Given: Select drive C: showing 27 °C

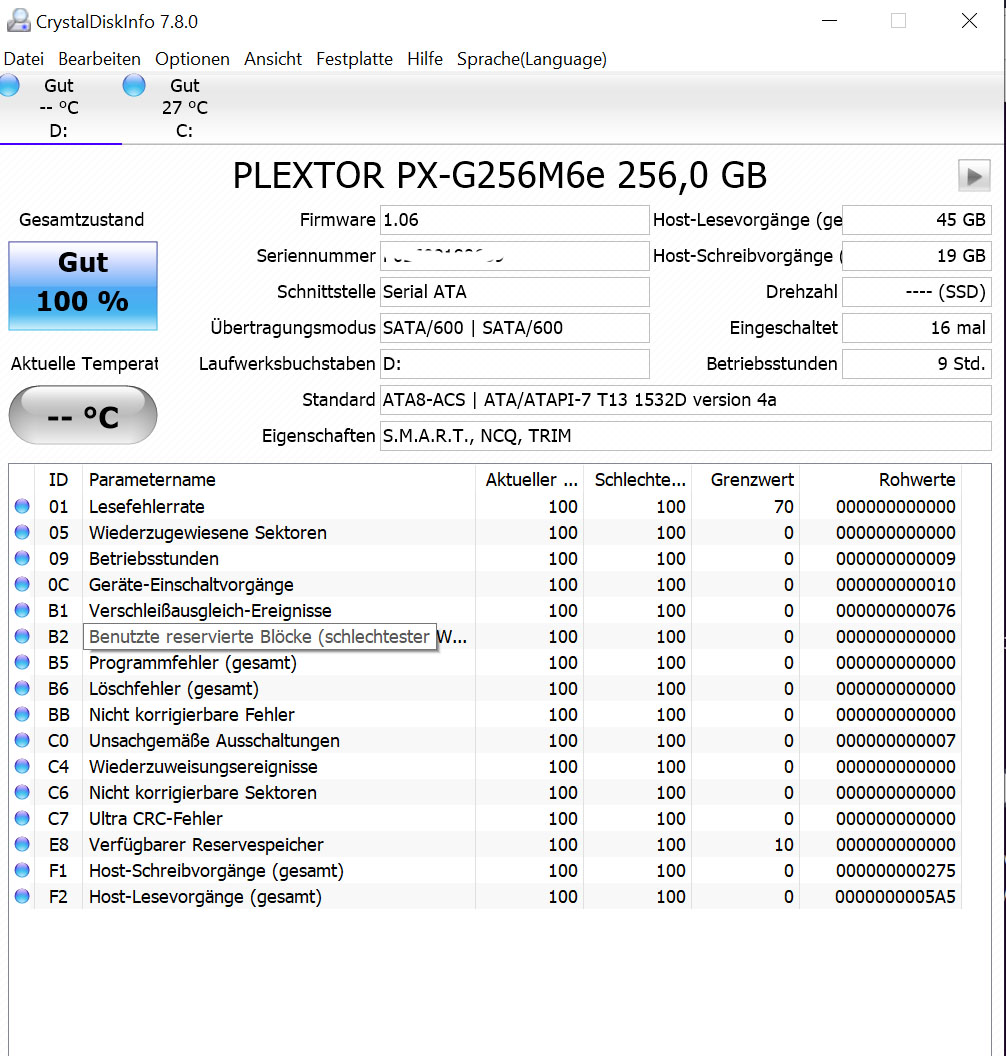Looking at the screenshot, I should pyautogui.click(x=185, y=107).
